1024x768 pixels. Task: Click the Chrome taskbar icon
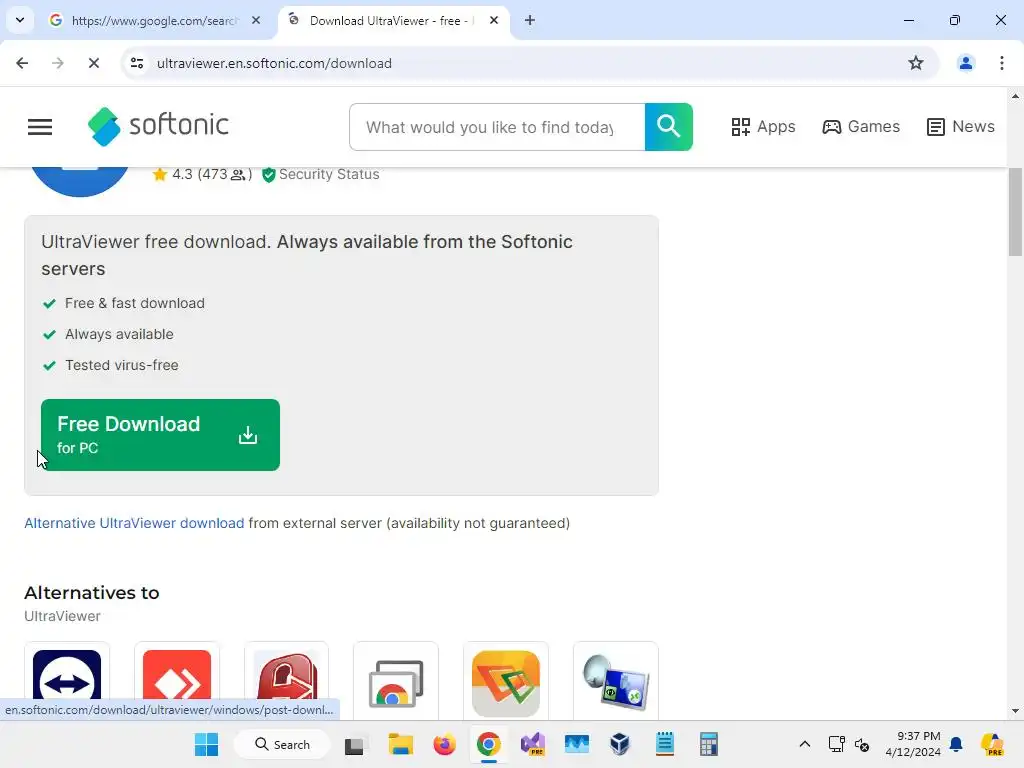tap(488, 744)
